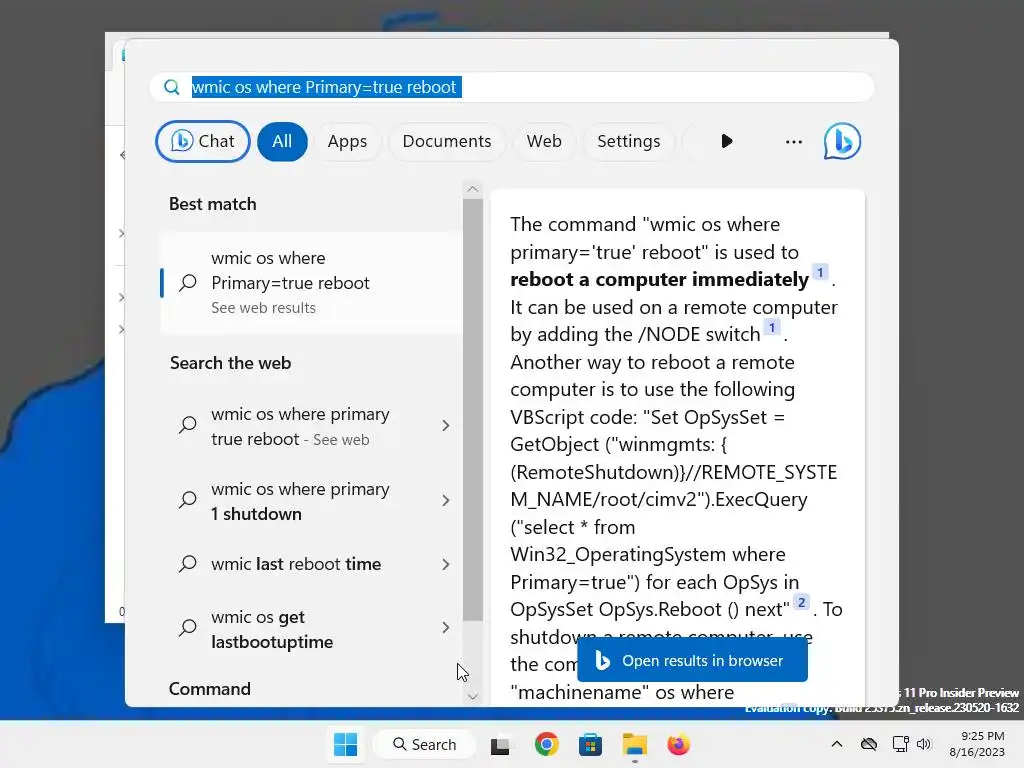This screenshot has width=1024, height=768.
Task: Show more filter tabs with the play arrow
Action: click(x=726, y=141)
